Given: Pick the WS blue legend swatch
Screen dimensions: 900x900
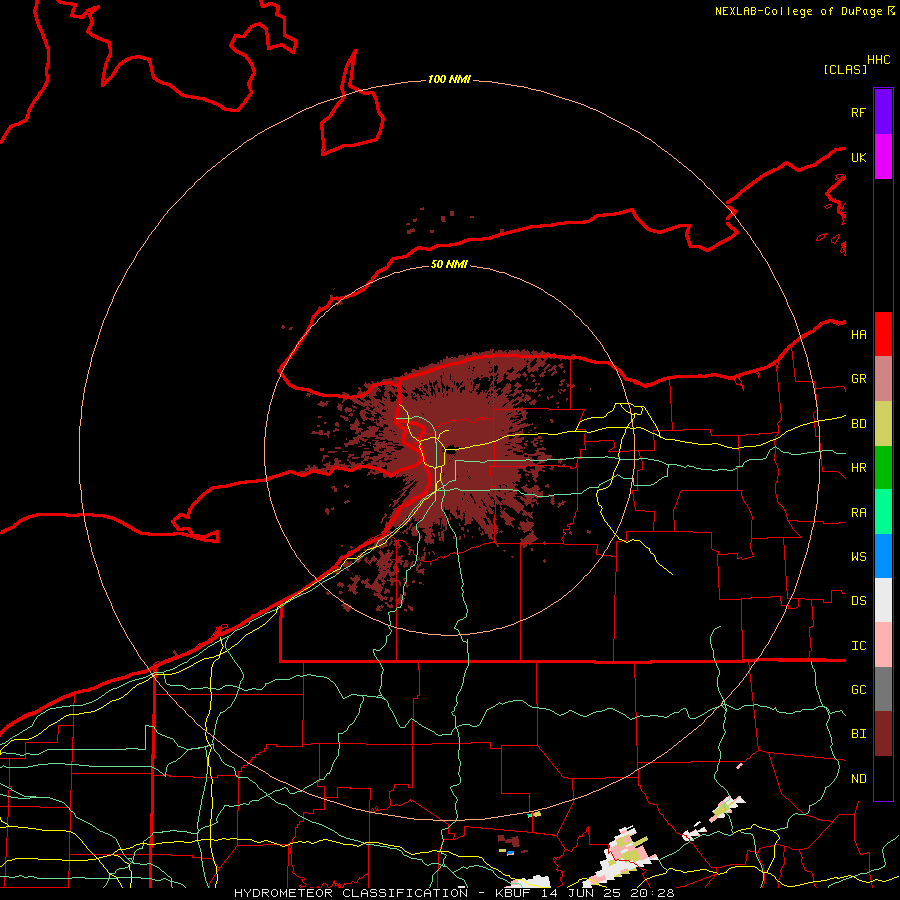Looking at the screenshot, I should (x=883, y=556).
